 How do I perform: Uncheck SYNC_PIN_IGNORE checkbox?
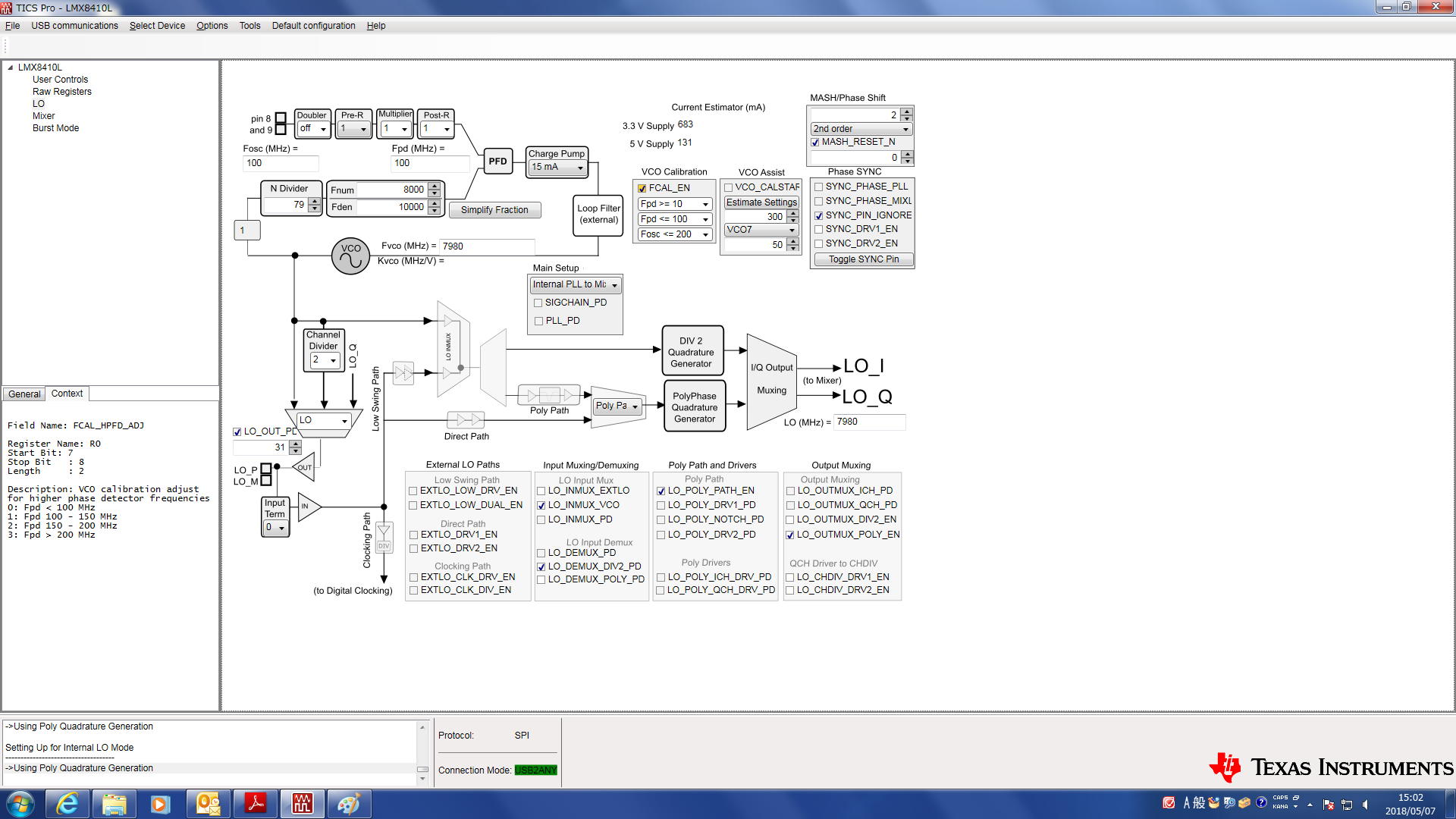coord(818,215)
